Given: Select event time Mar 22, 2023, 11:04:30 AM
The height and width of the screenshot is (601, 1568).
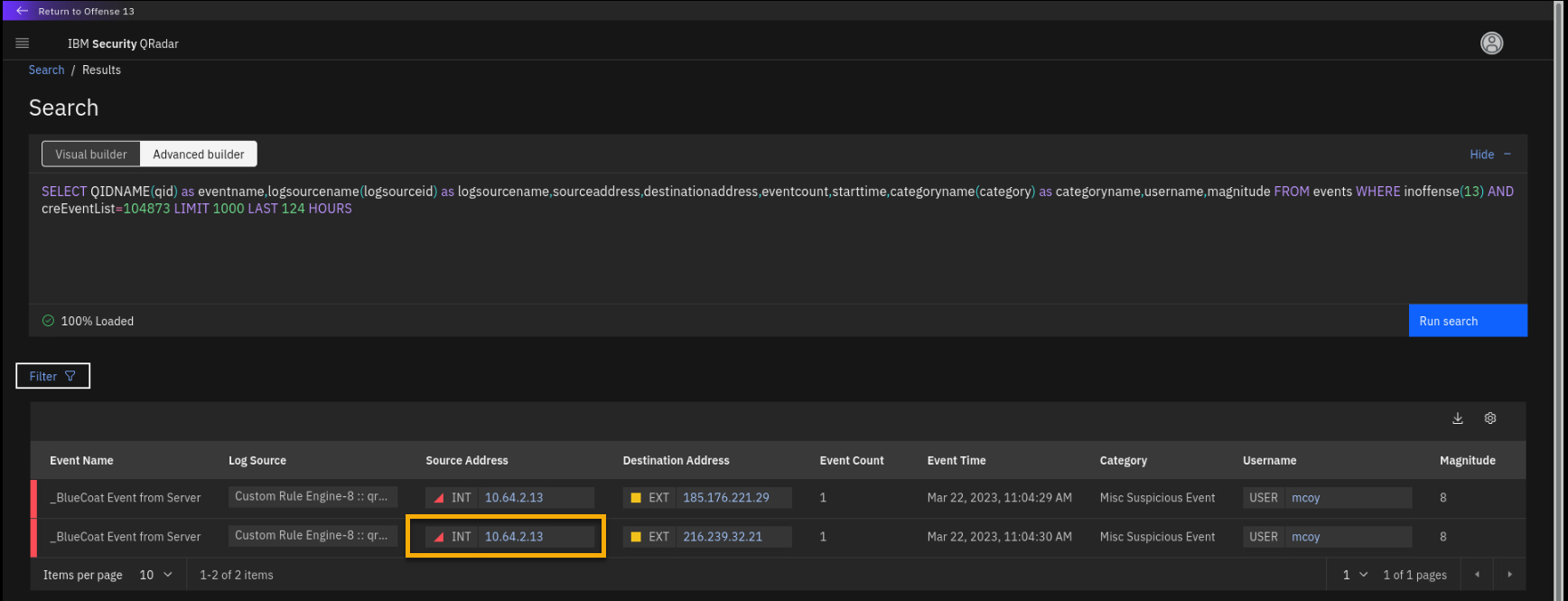Looking at the screenshot, I should [999, 536].
